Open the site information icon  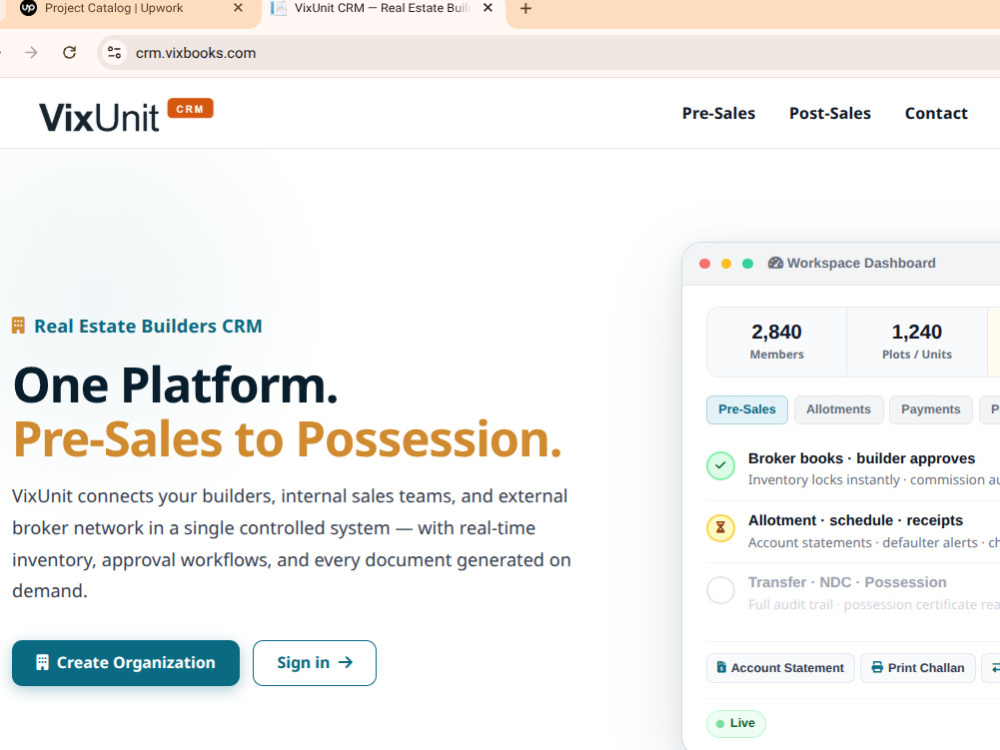click(114, 52)
